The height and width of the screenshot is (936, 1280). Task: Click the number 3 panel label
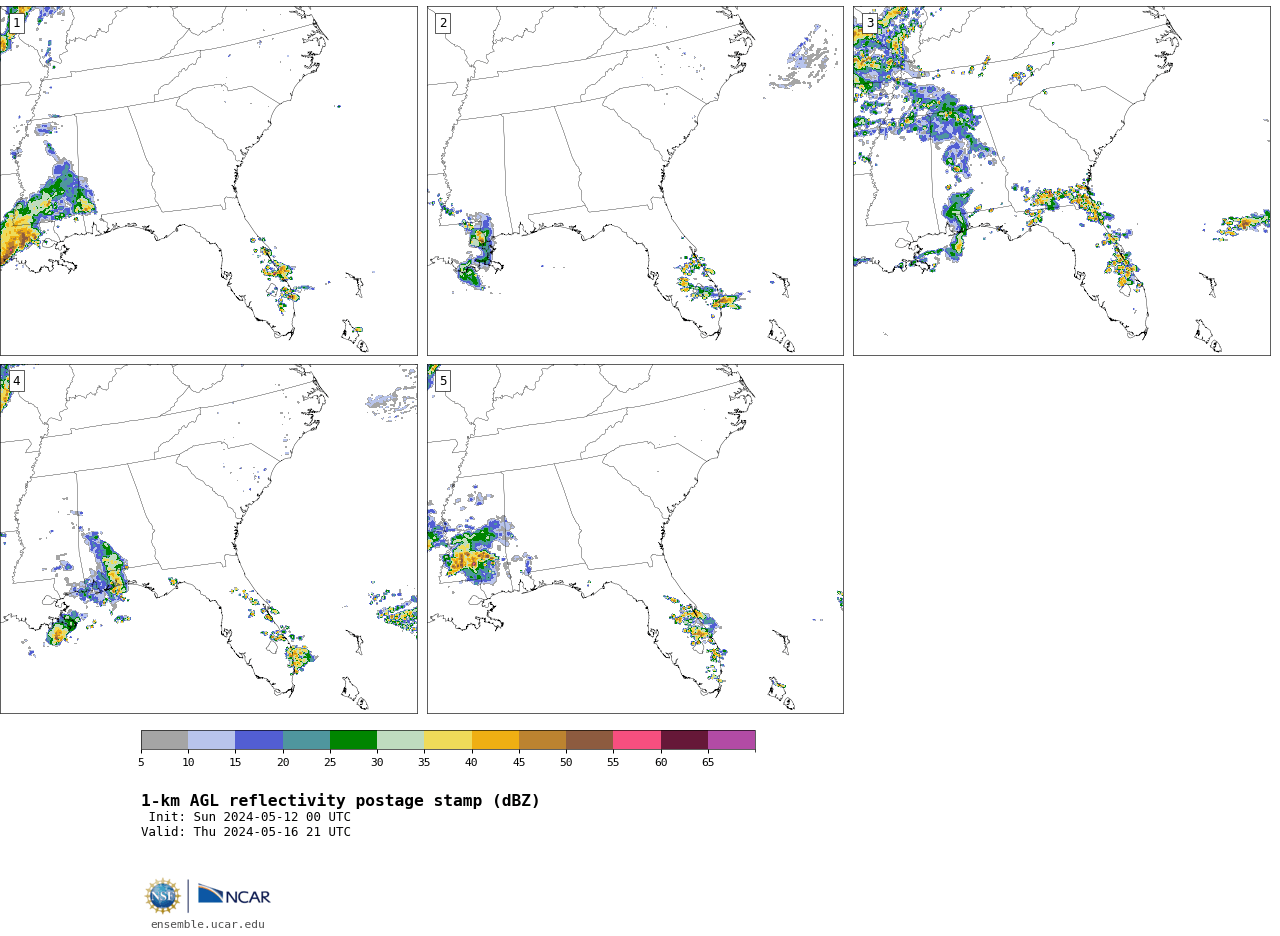[x=869, y=23]
